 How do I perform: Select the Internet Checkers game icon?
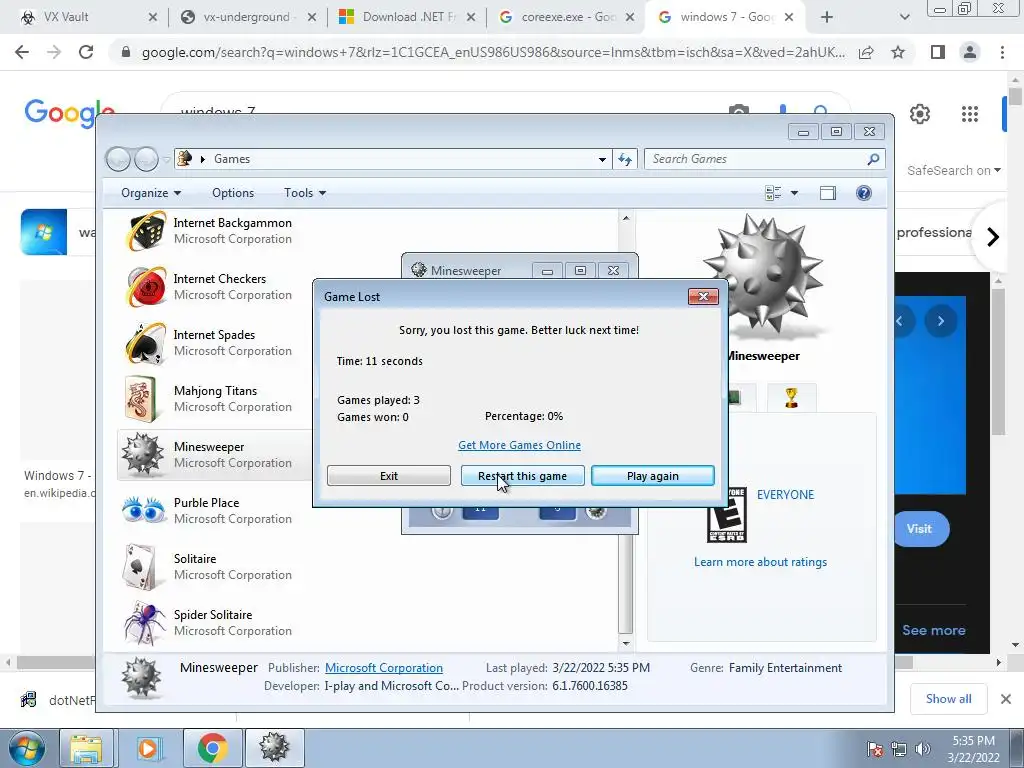pos(146,287)
